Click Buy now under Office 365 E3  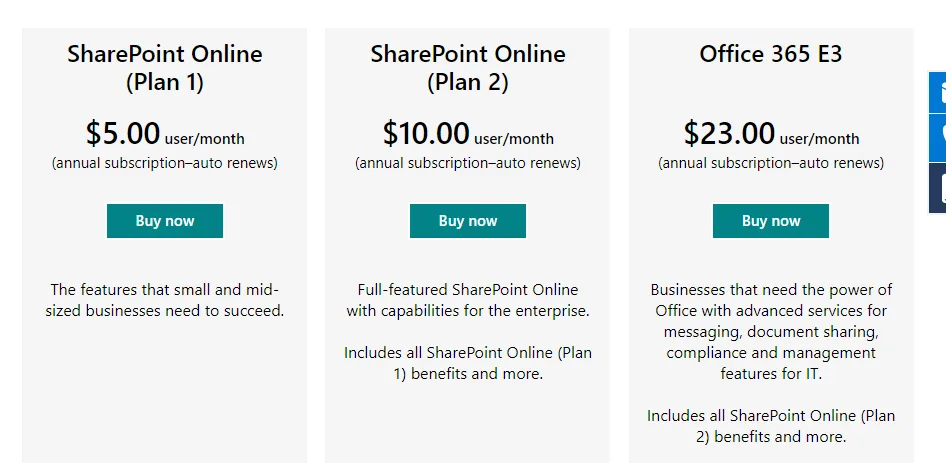coord(770,221)
